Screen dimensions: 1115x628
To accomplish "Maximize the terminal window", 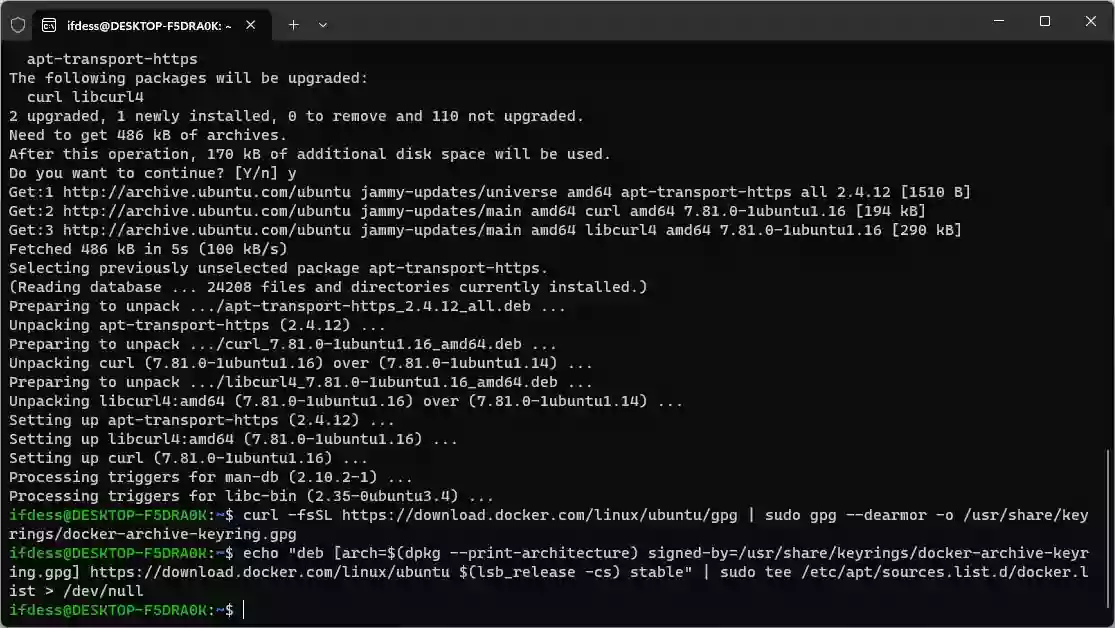I will [x=1045, y=21].
